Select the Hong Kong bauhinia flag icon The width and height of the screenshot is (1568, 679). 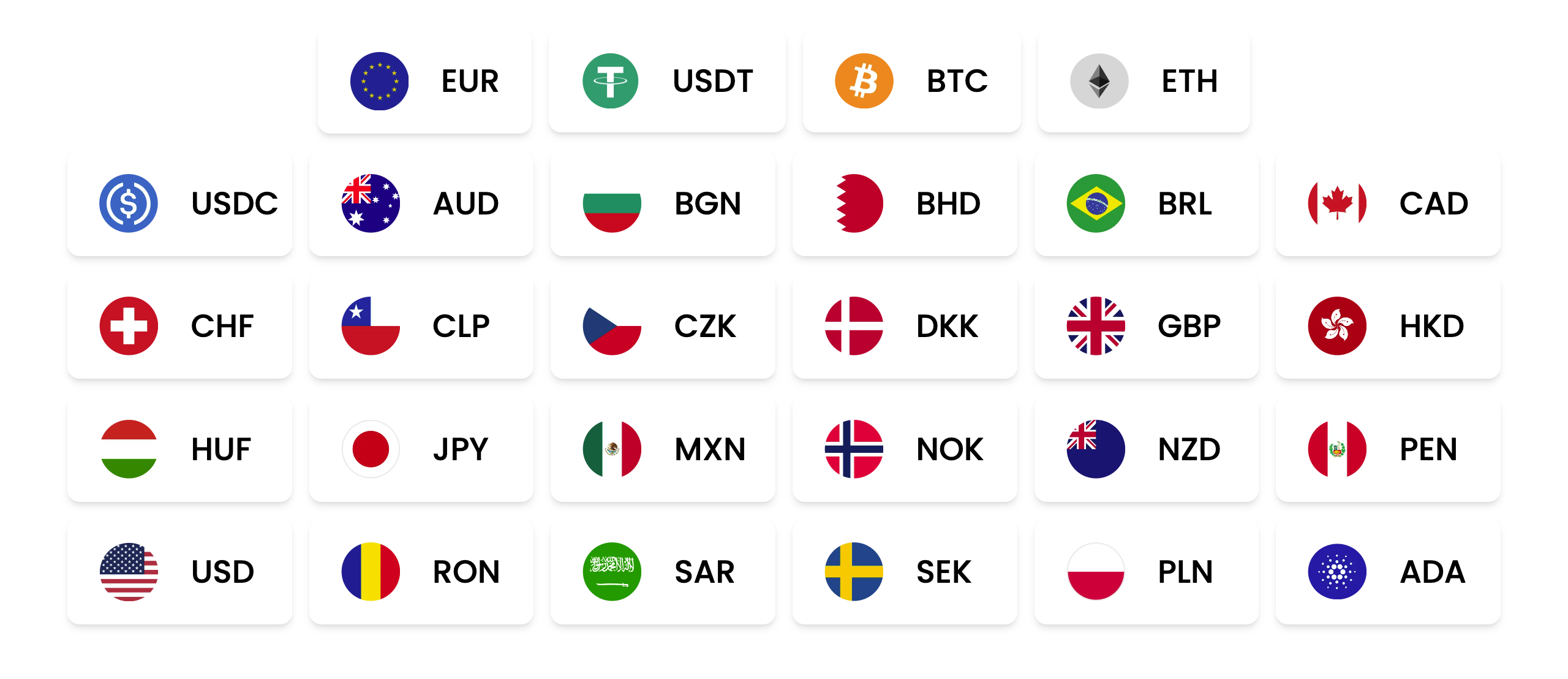tap(1337, 326)
